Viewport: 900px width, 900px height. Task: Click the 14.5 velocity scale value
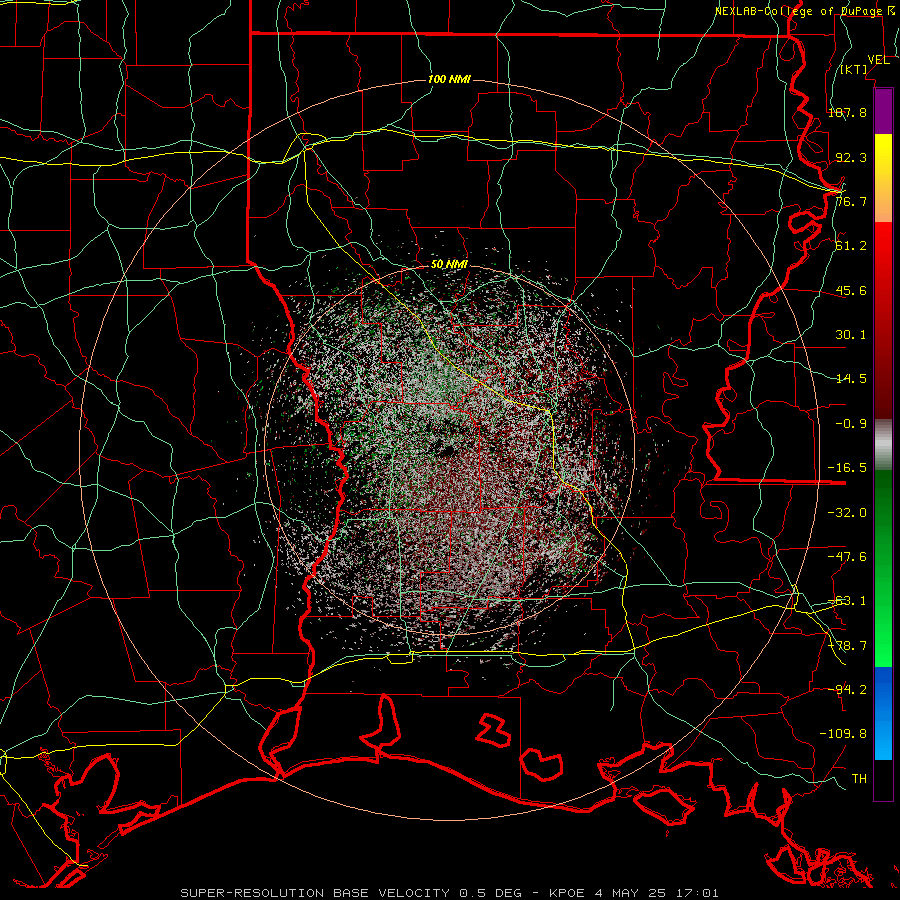[851, 379]
